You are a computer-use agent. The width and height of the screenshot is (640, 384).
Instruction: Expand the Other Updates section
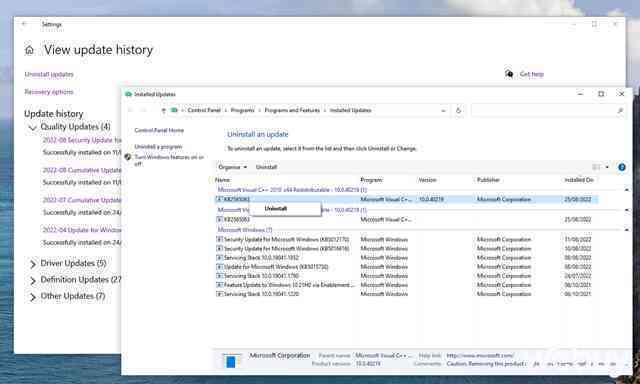[33, 297]
